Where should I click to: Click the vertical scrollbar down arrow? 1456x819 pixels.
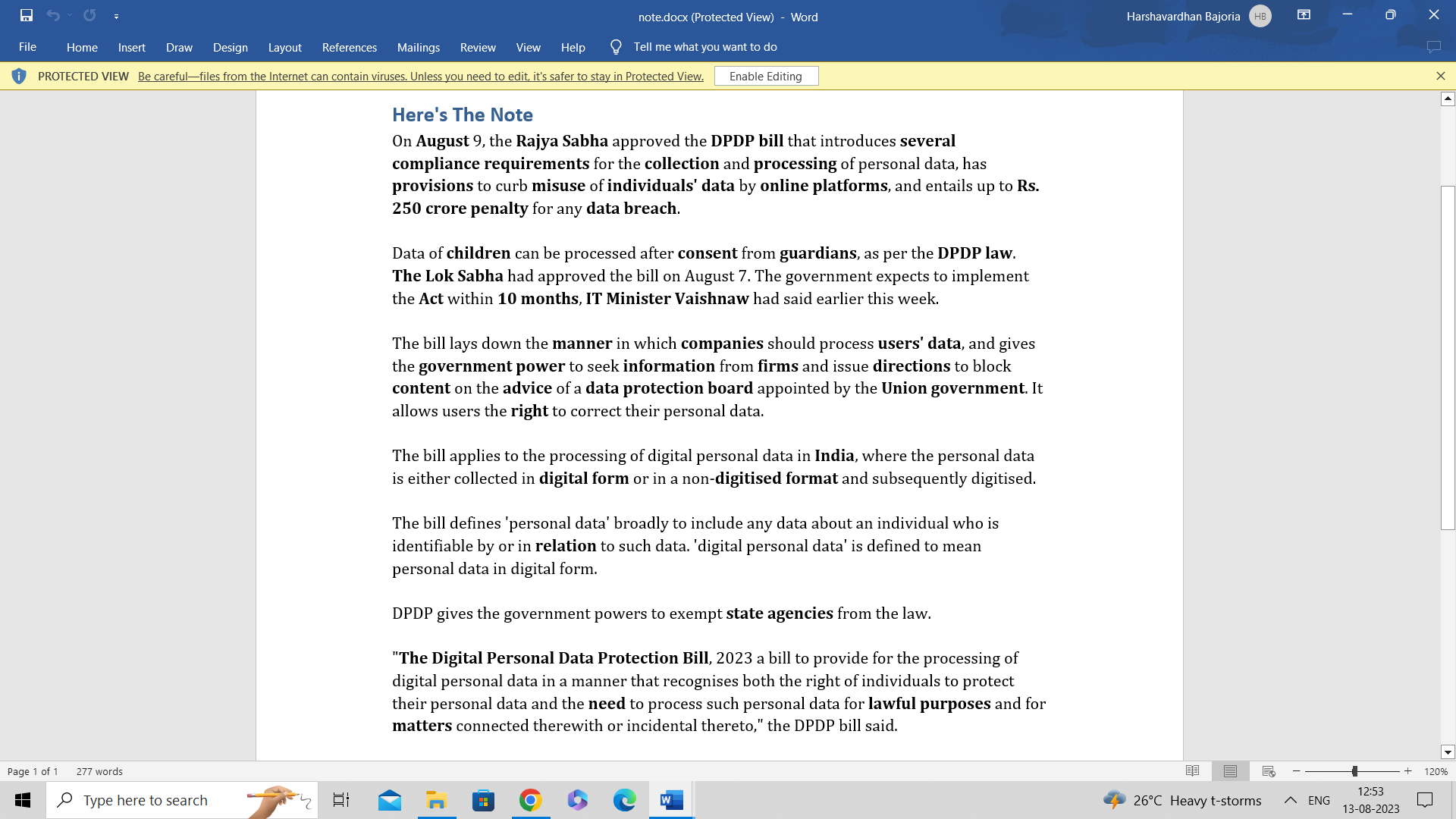(1448, 752)
